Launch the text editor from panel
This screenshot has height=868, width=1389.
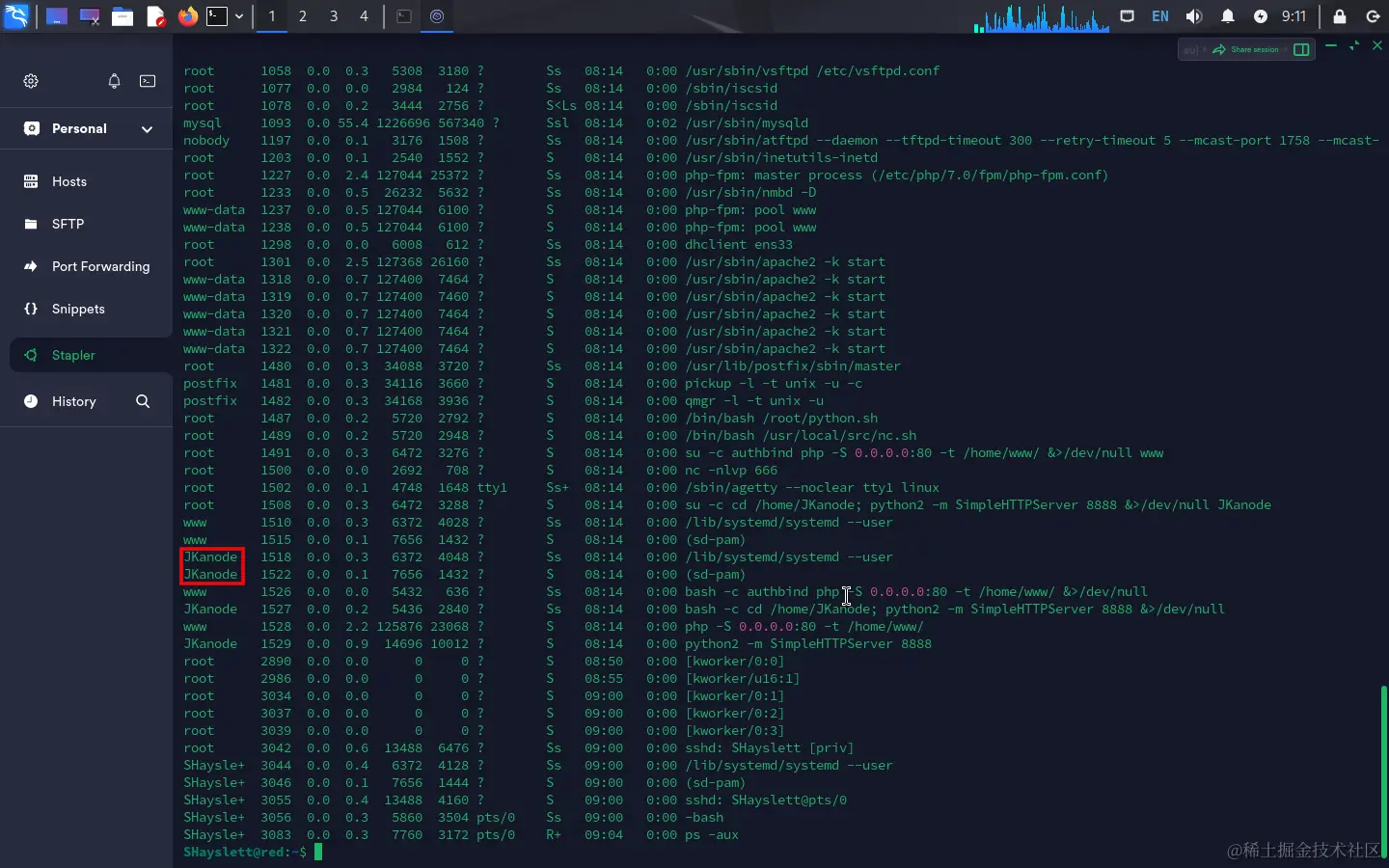pos(155,16)
